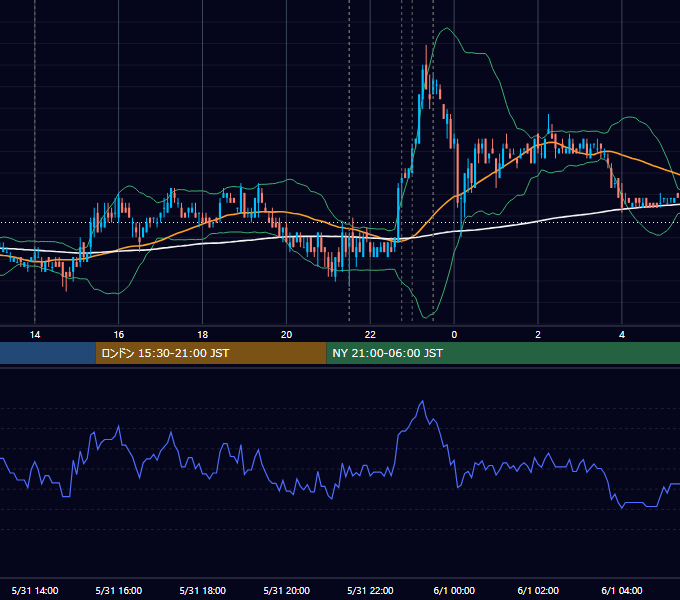680x600 pixels.
Task: Click the 5/31 18:00 date label
Action: pyautogui.click(x=203, y=590)
